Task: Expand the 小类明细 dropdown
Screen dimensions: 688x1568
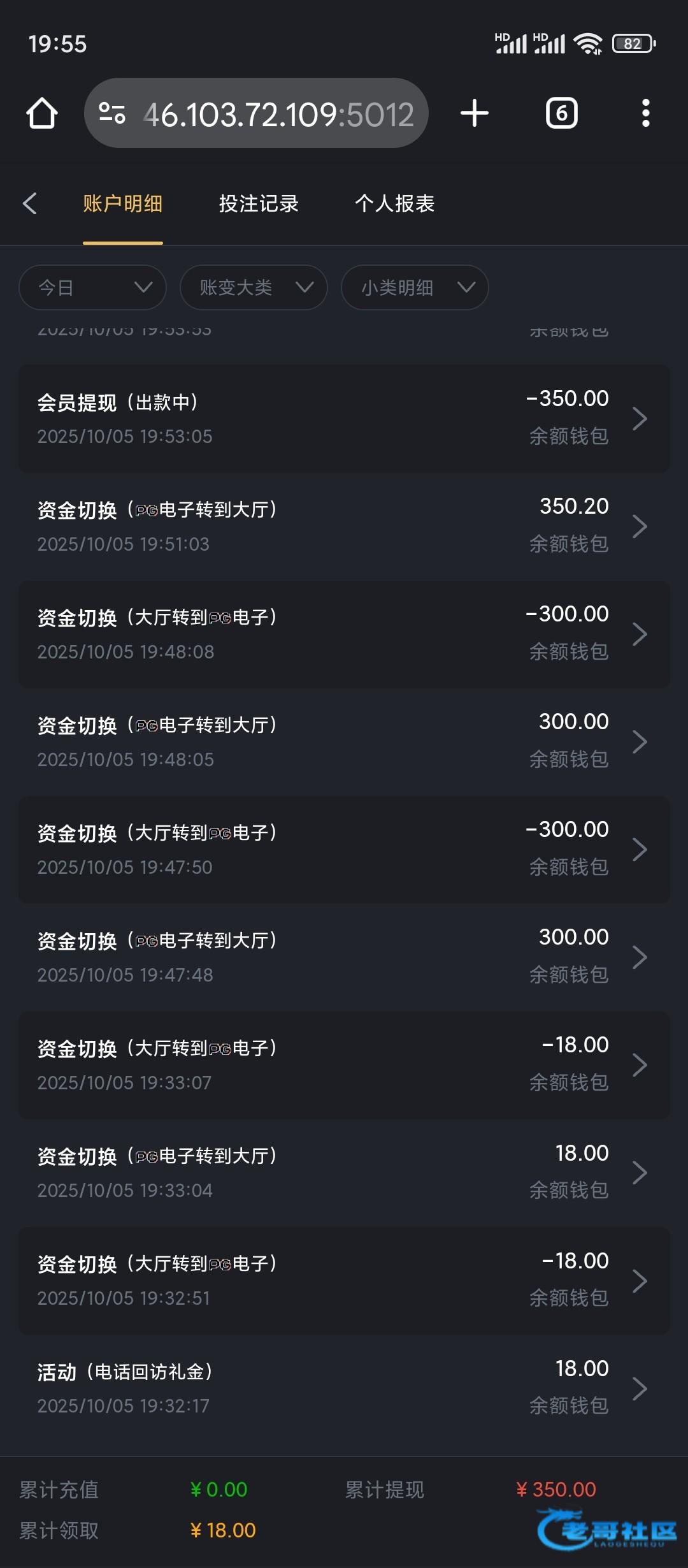Action: (x=415, y=287)
